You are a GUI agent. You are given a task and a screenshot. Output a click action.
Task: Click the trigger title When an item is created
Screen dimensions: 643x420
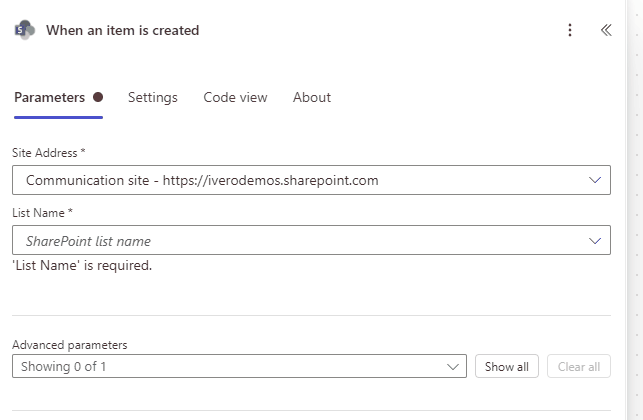(x=123, y=30)
